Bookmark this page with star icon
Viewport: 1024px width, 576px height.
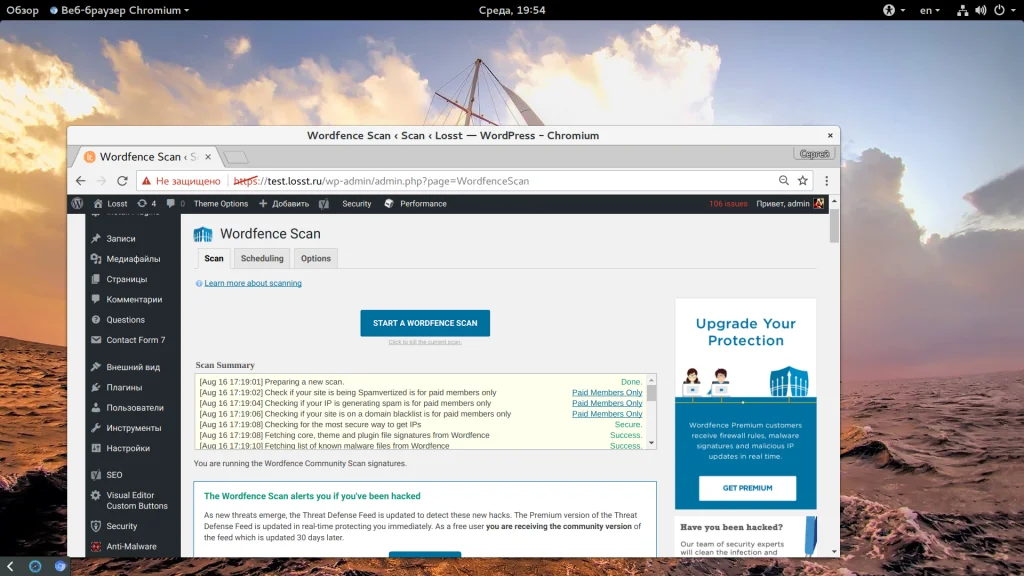[803, 181]
